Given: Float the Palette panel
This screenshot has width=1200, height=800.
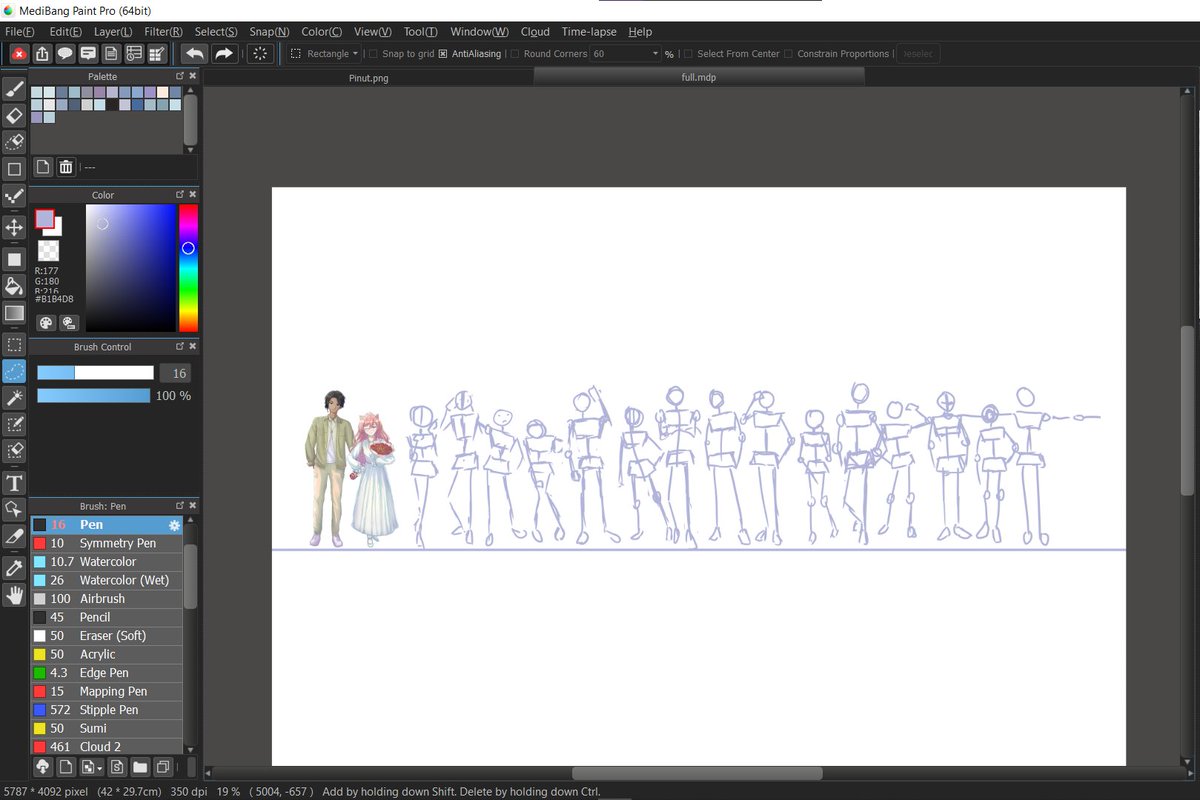Looking at the screenshot, I should (x=180, y=76).
